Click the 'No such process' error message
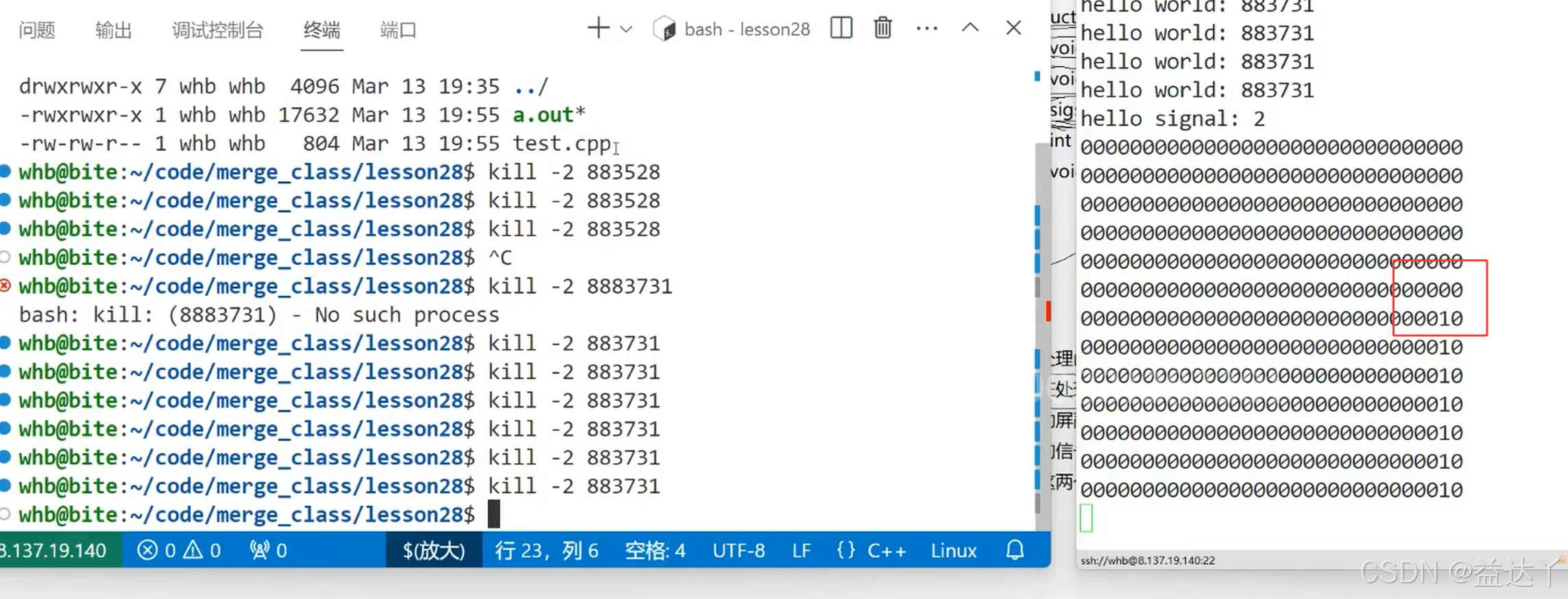The width and height of the screenshot is (1568, 599). 407,315
